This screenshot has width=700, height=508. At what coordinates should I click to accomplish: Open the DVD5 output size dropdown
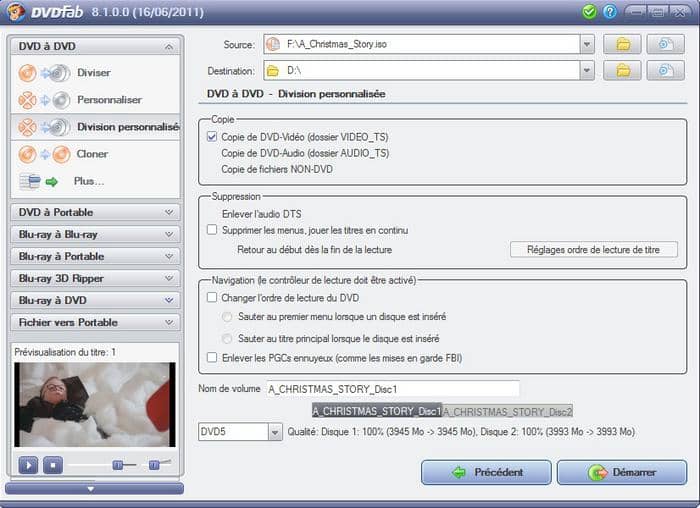[275, 432]
